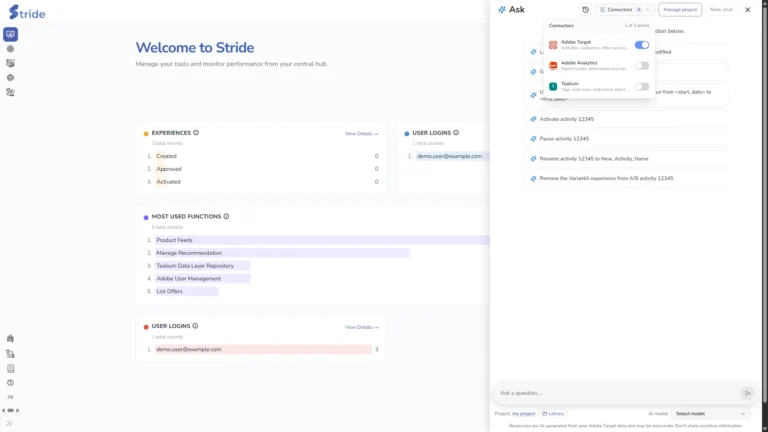This screenshot has height=432, width=768.
Task: Choose 'Rename activity 12345' suggestion
Action: (625, 159)
